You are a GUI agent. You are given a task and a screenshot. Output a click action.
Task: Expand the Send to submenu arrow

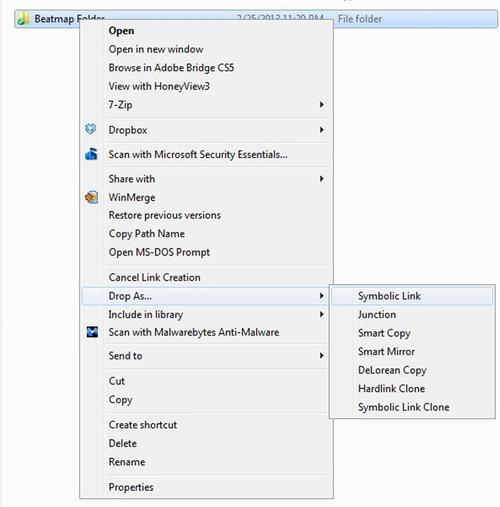pos(321,356)
